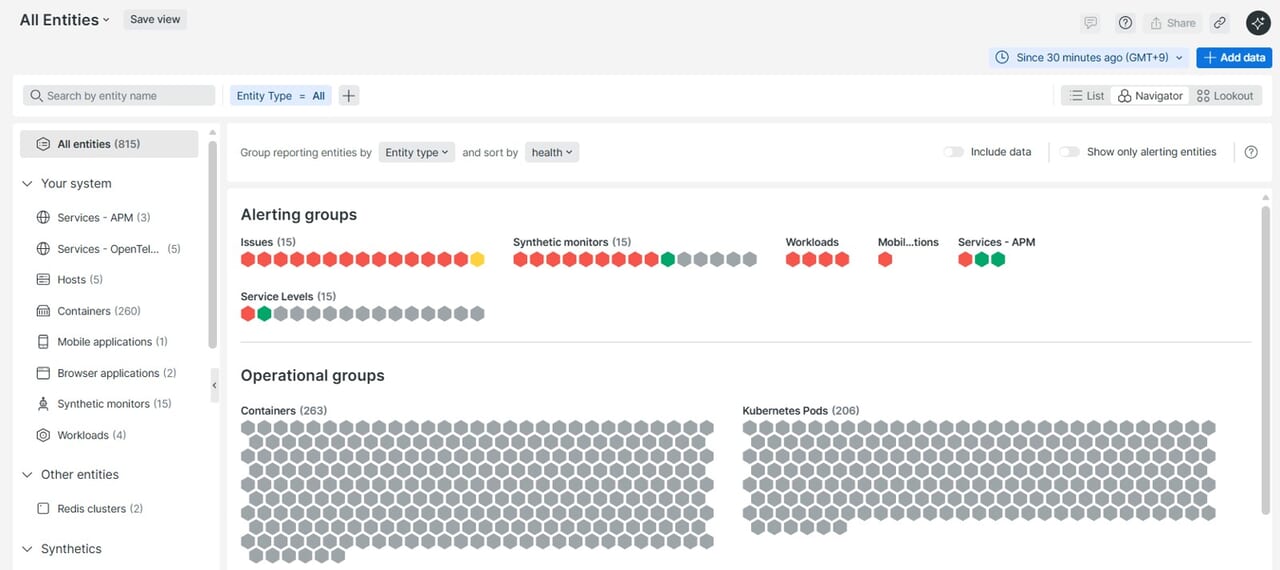Switch to the List view tab
1280x570 pixels.
click(x=1086, y=96)
